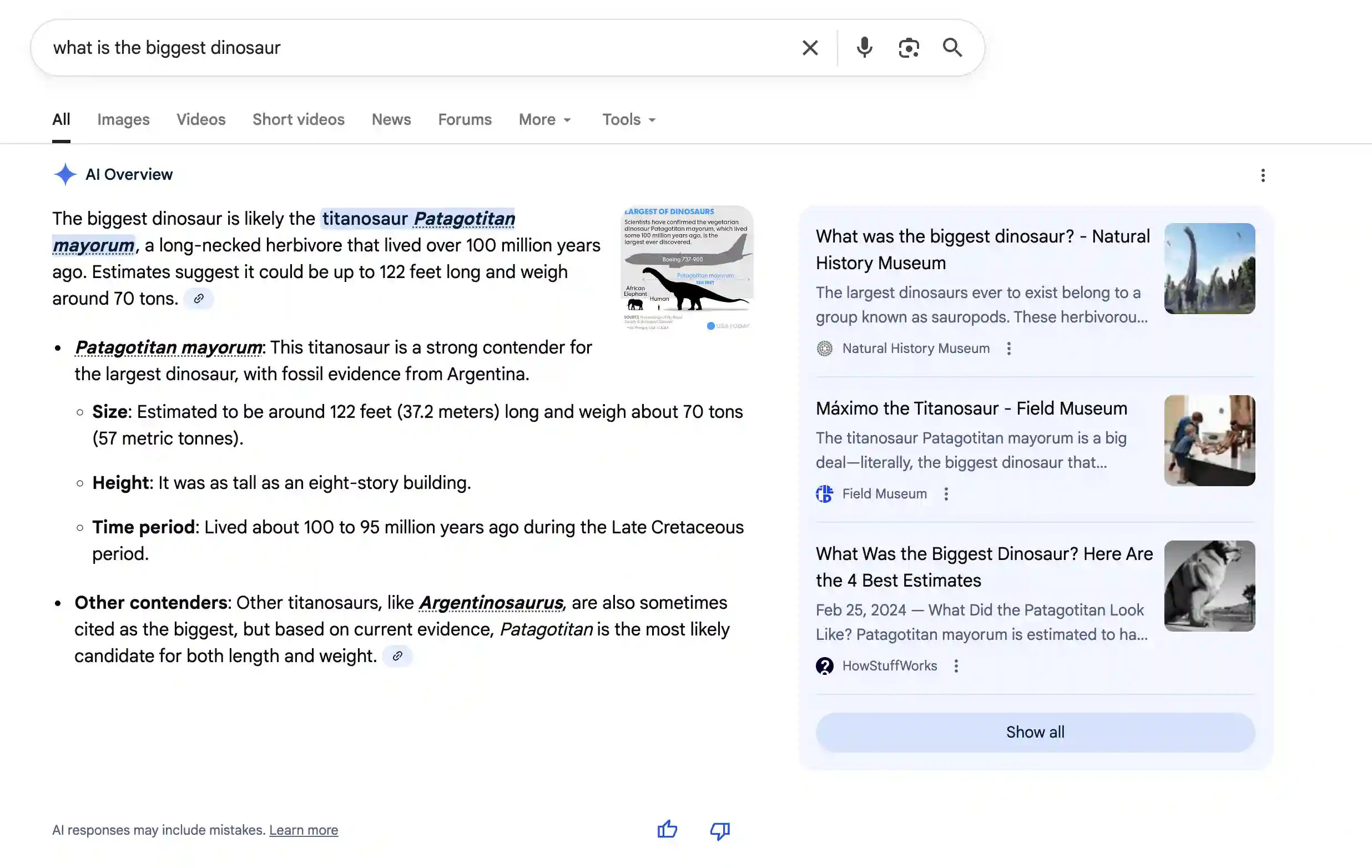The width and height of the screenshot is (1372, 868).
Task: Switch to the All results tab
Action: (x=61, y=120)
